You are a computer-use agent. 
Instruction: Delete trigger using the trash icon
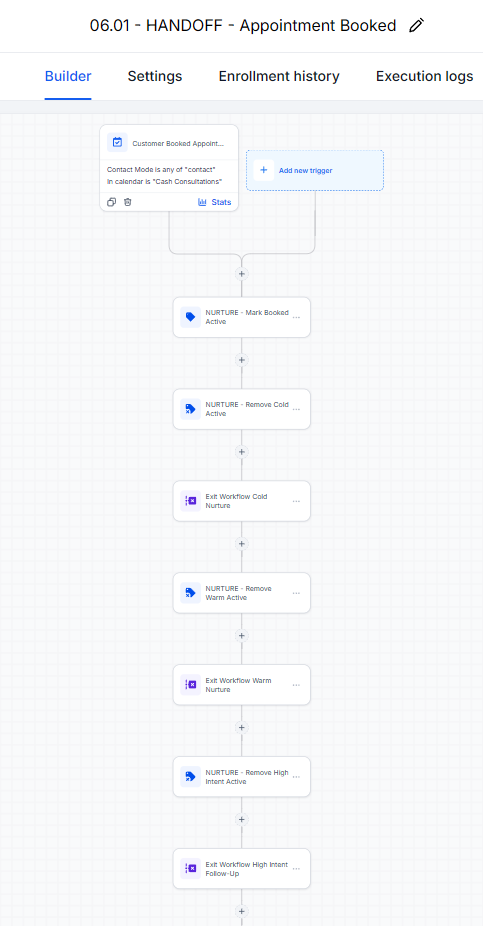(128, 202)
